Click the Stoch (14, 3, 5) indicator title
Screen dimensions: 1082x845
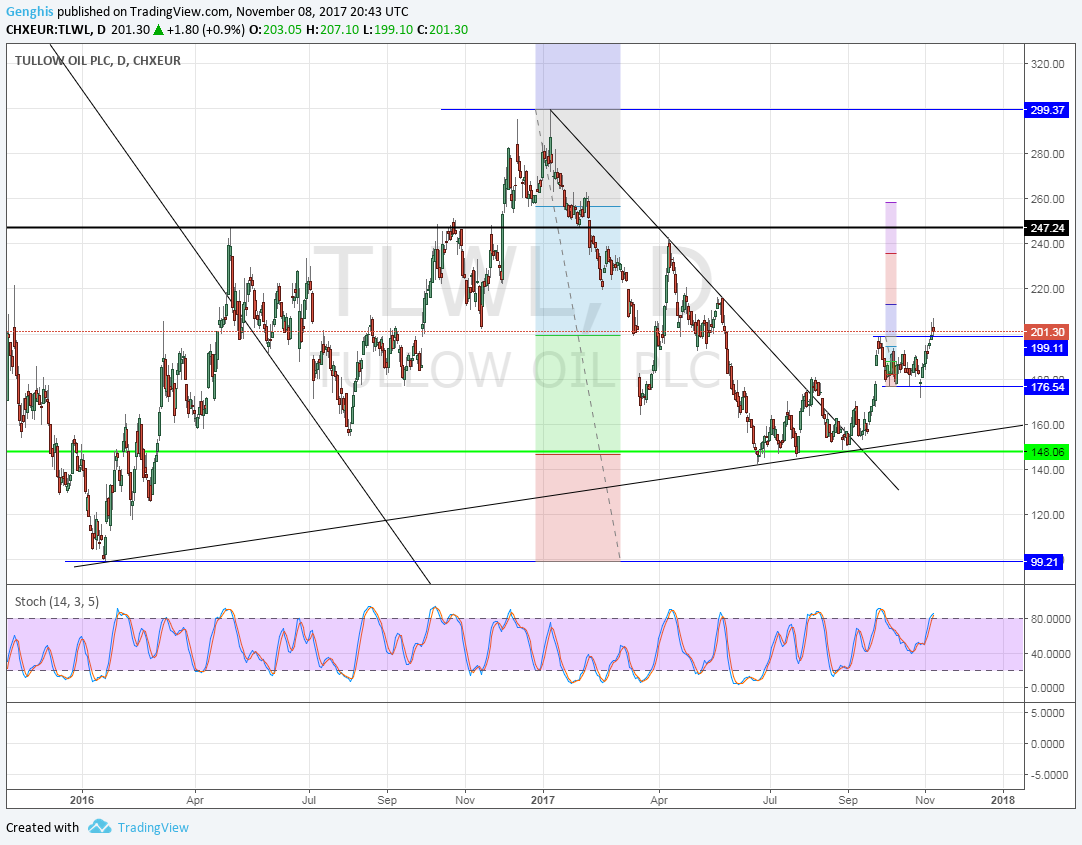click(57, 602)
